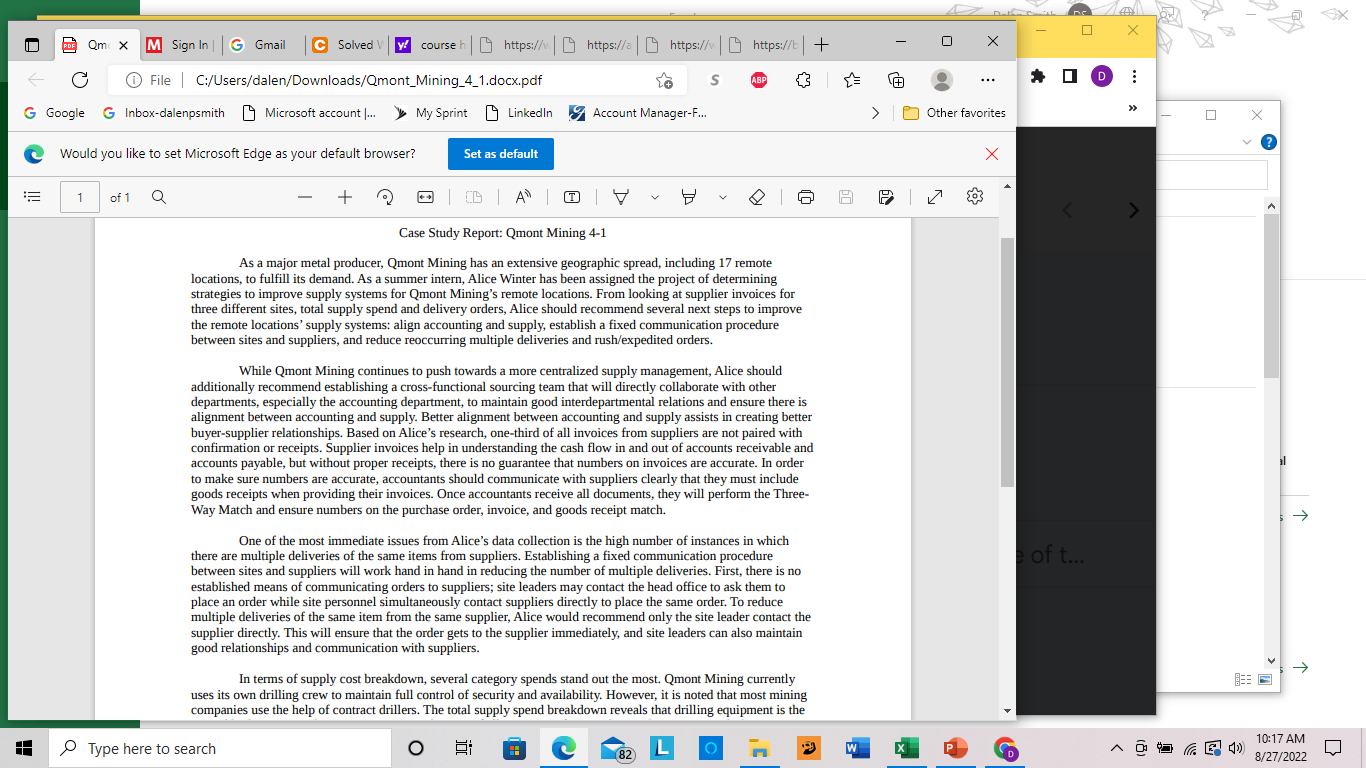Close the Qmont PDF tab
This screenshot has height=768, width=1366.
click(x=123, y=45)
